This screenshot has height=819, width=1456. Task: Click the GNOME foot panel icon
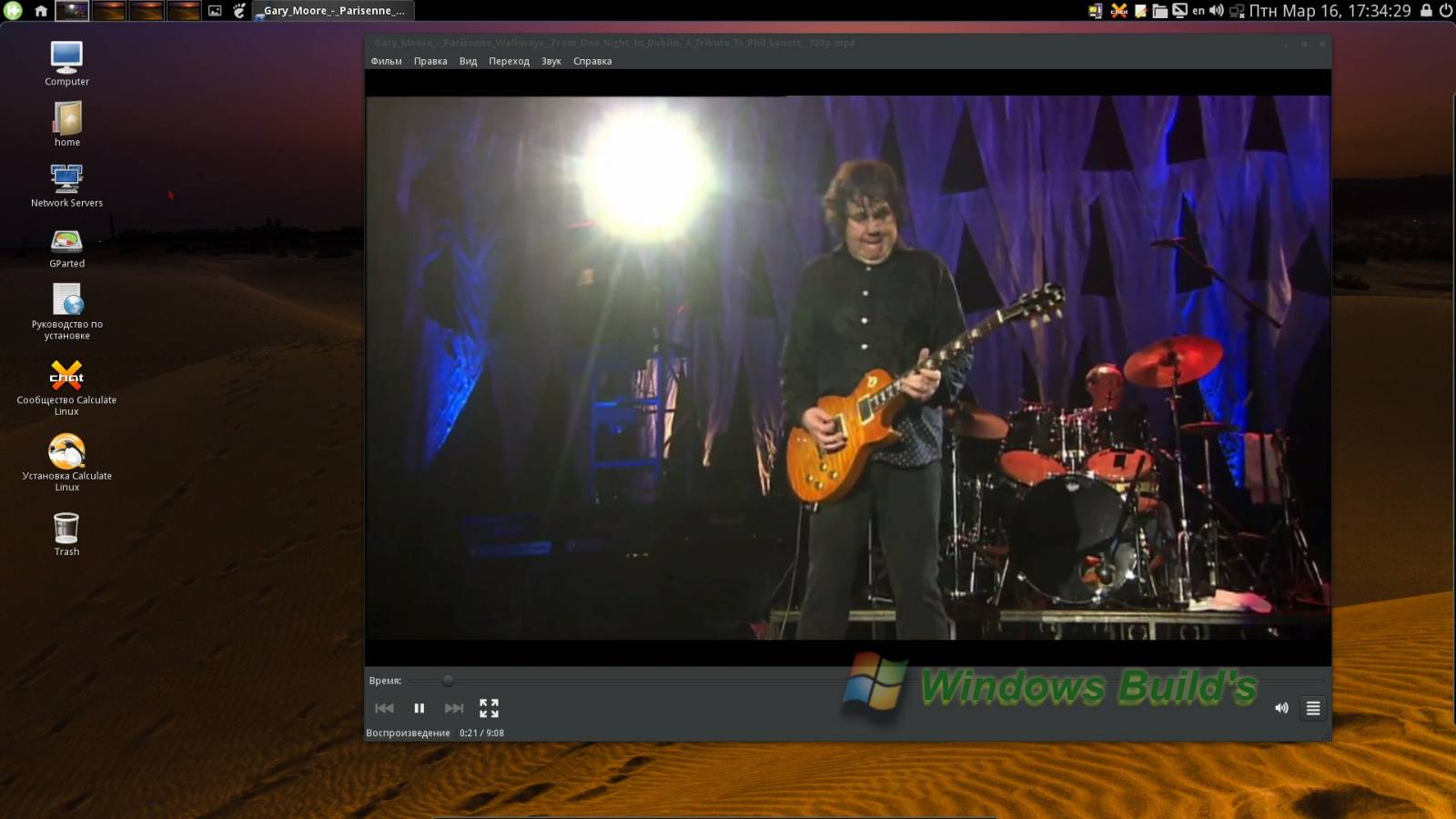click(x=239, y=11)
